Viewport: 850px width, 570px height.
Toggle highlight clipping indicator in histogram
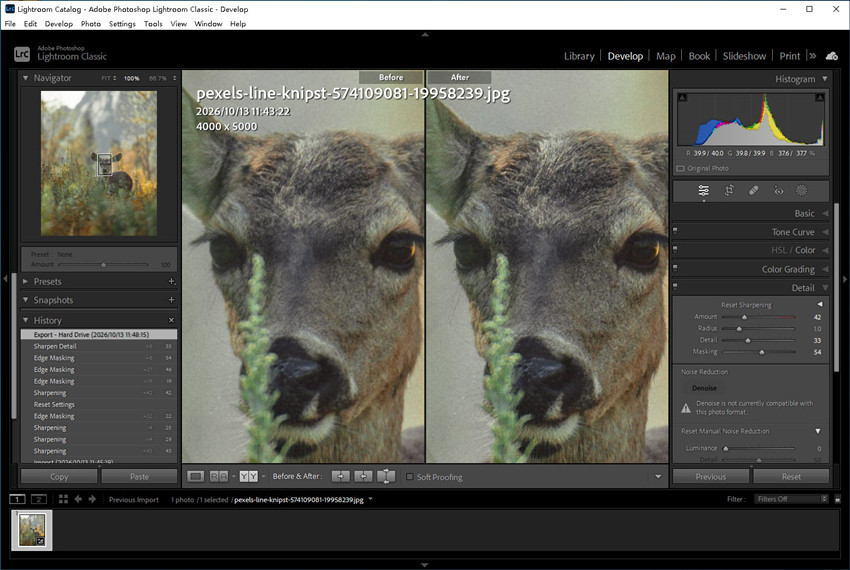tap(820, 97)
